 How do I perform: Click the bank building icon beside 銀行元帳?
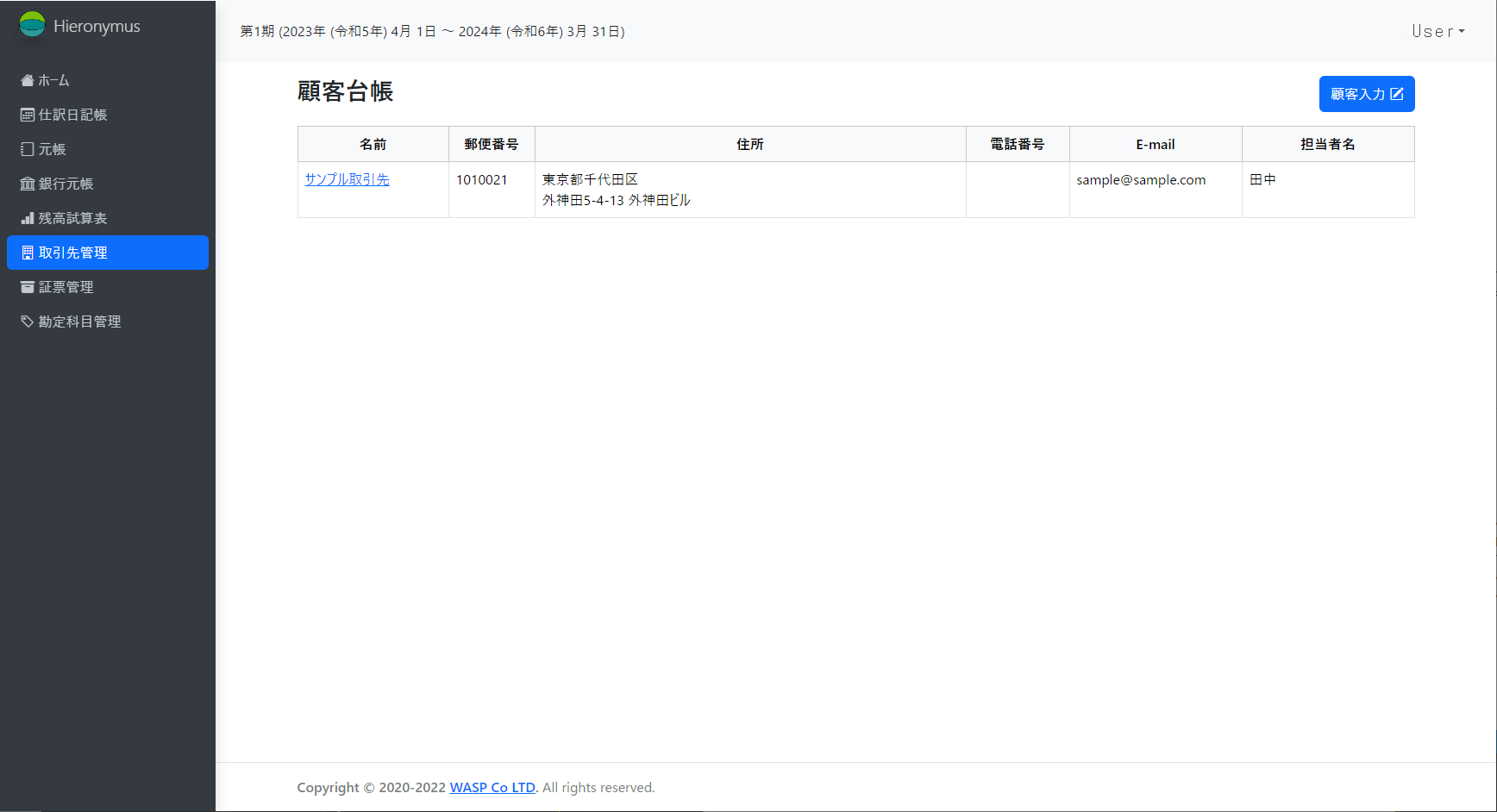[x=28, y=184]
